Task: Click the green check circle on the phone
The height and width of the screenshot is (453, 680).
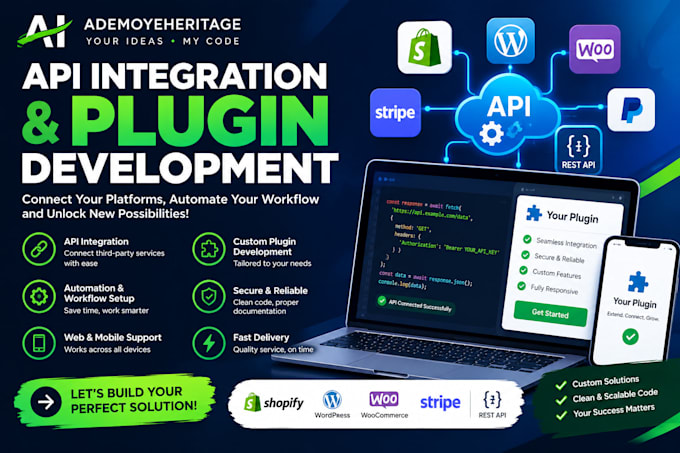Action: [630, 336]
